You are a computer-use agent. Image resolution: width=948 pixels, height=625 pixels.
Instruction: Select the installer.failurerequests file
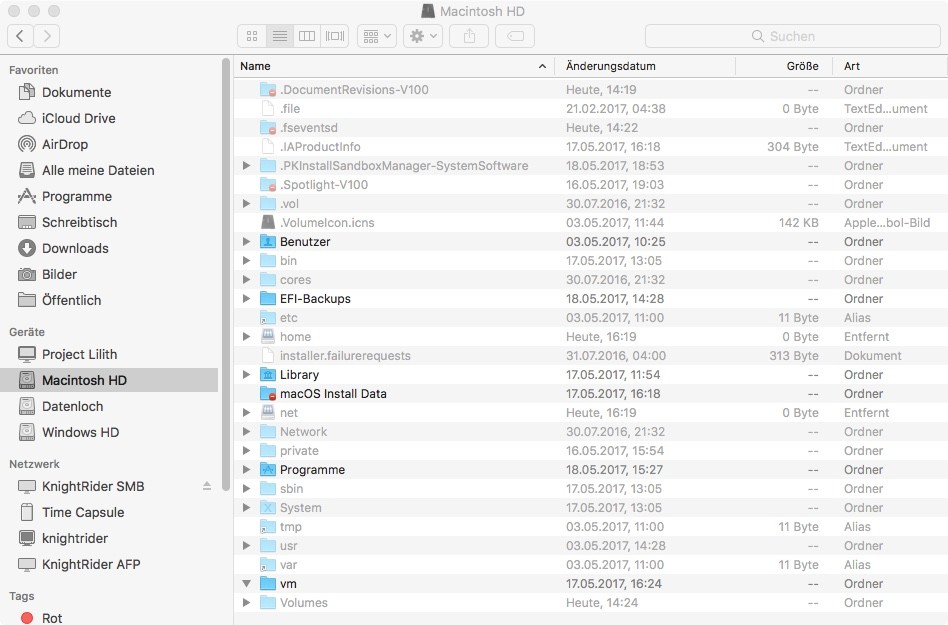coord(591,355)
